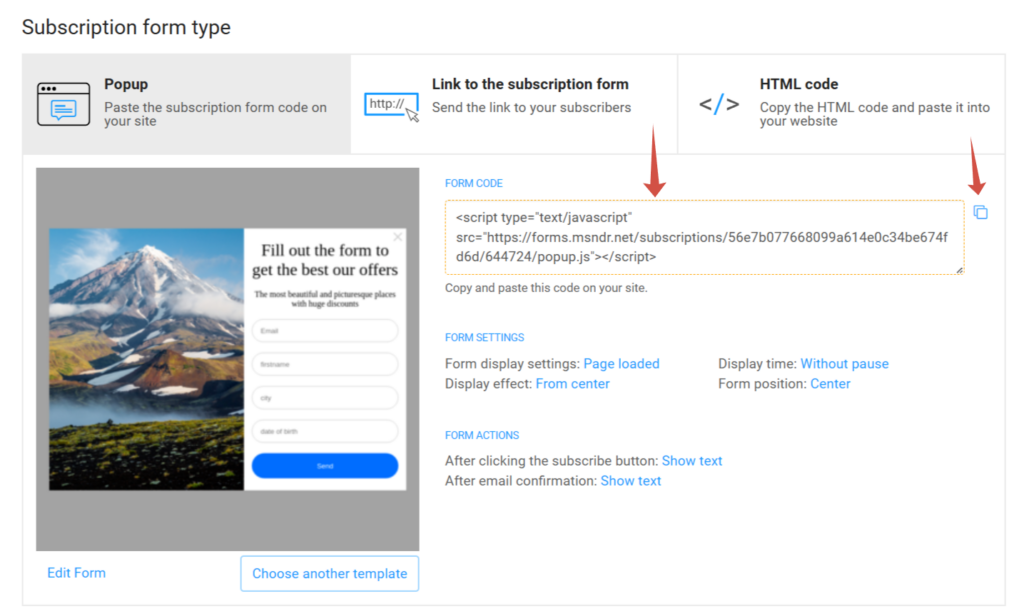Image resolution: width=1024 pixels, height=609 pixels.
Task: Change the Page loaded display setting
Action: [621, 364]
